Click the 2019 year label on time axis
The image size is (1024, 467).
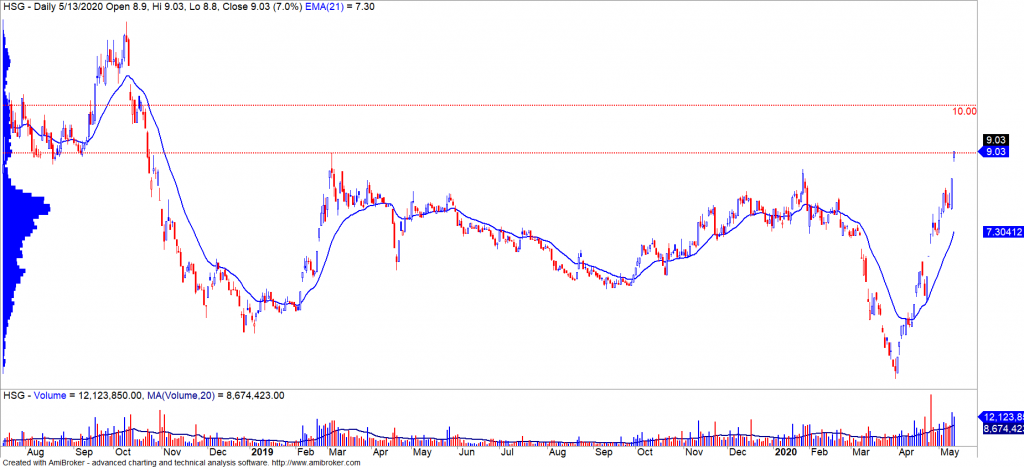click(x=263, y=452)
